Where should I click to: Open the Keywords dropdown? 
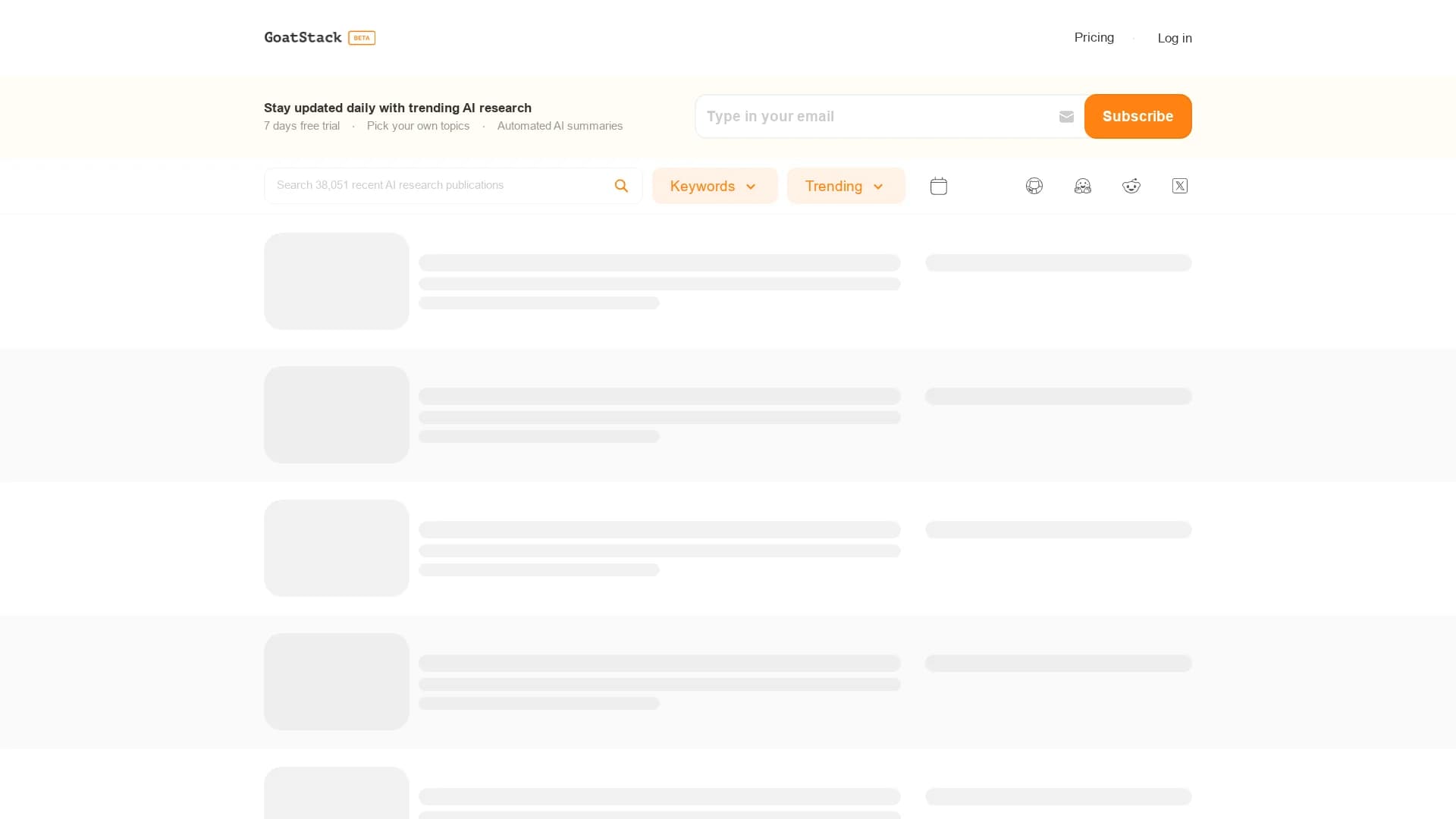point(714,186)
